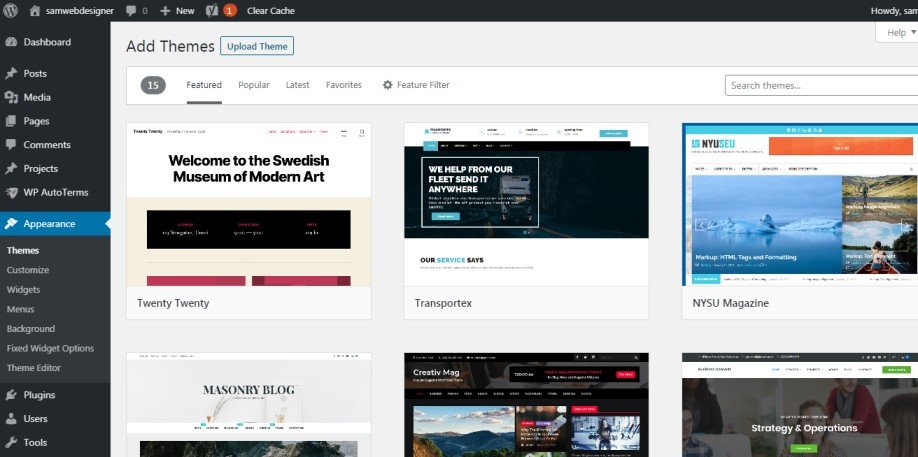Select the Masonry Blog theme thumbnail
This screenshot has width=918, height=457.
click(249, 405)
